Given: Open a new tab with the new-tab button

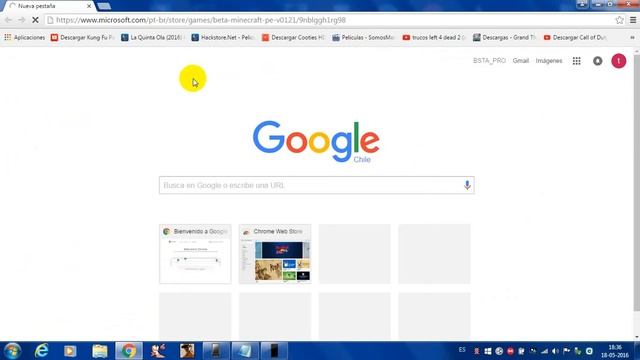Looking at the screenshot, I should pos(104,6).
